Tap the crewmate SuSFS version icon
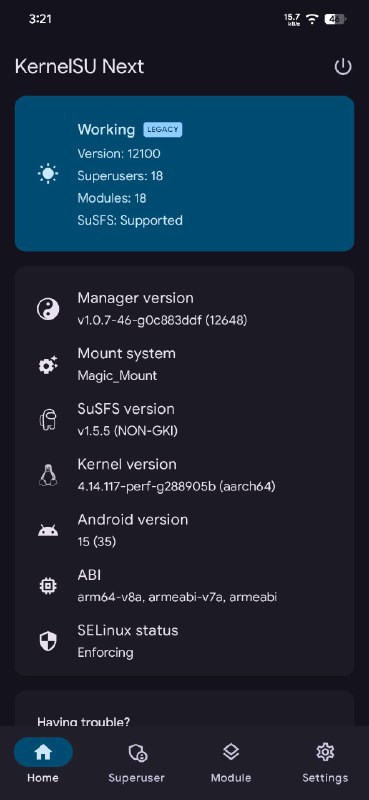 coord(48,420)
